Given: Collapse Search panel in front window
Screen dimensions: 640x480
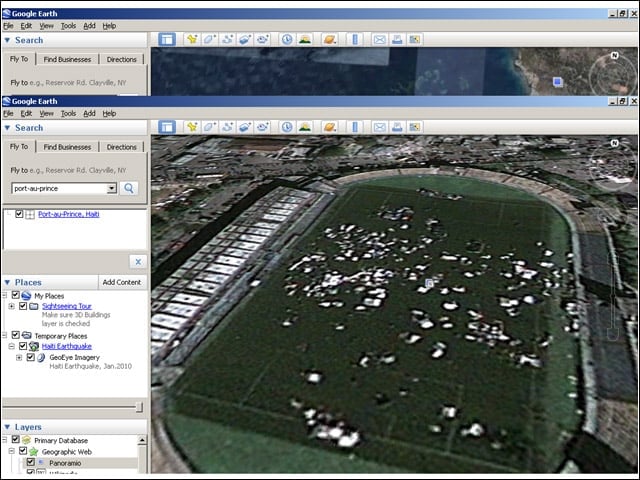Looking at the screenshot, I should click(x=7, y=128).
